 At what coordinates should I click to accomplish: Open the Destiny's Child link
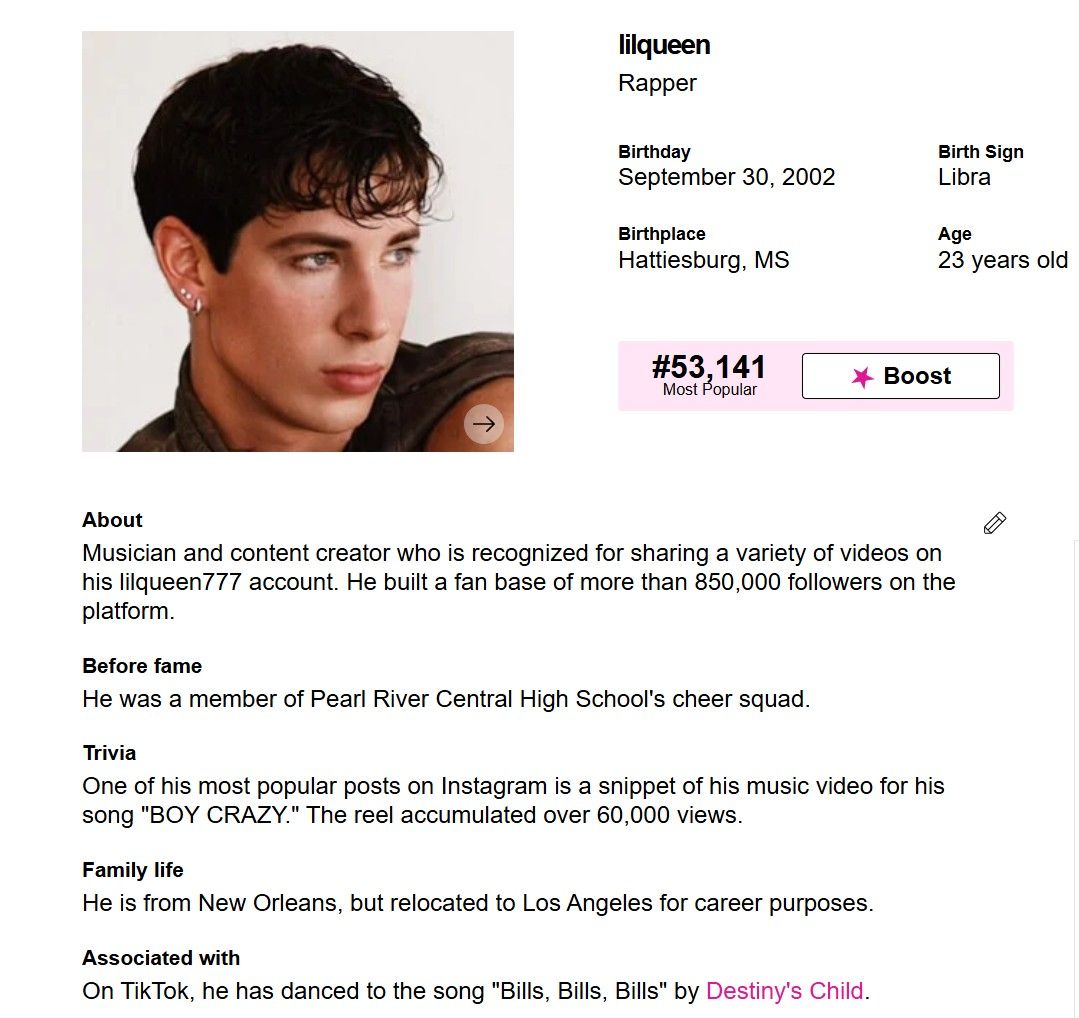[x=784, y=991]
